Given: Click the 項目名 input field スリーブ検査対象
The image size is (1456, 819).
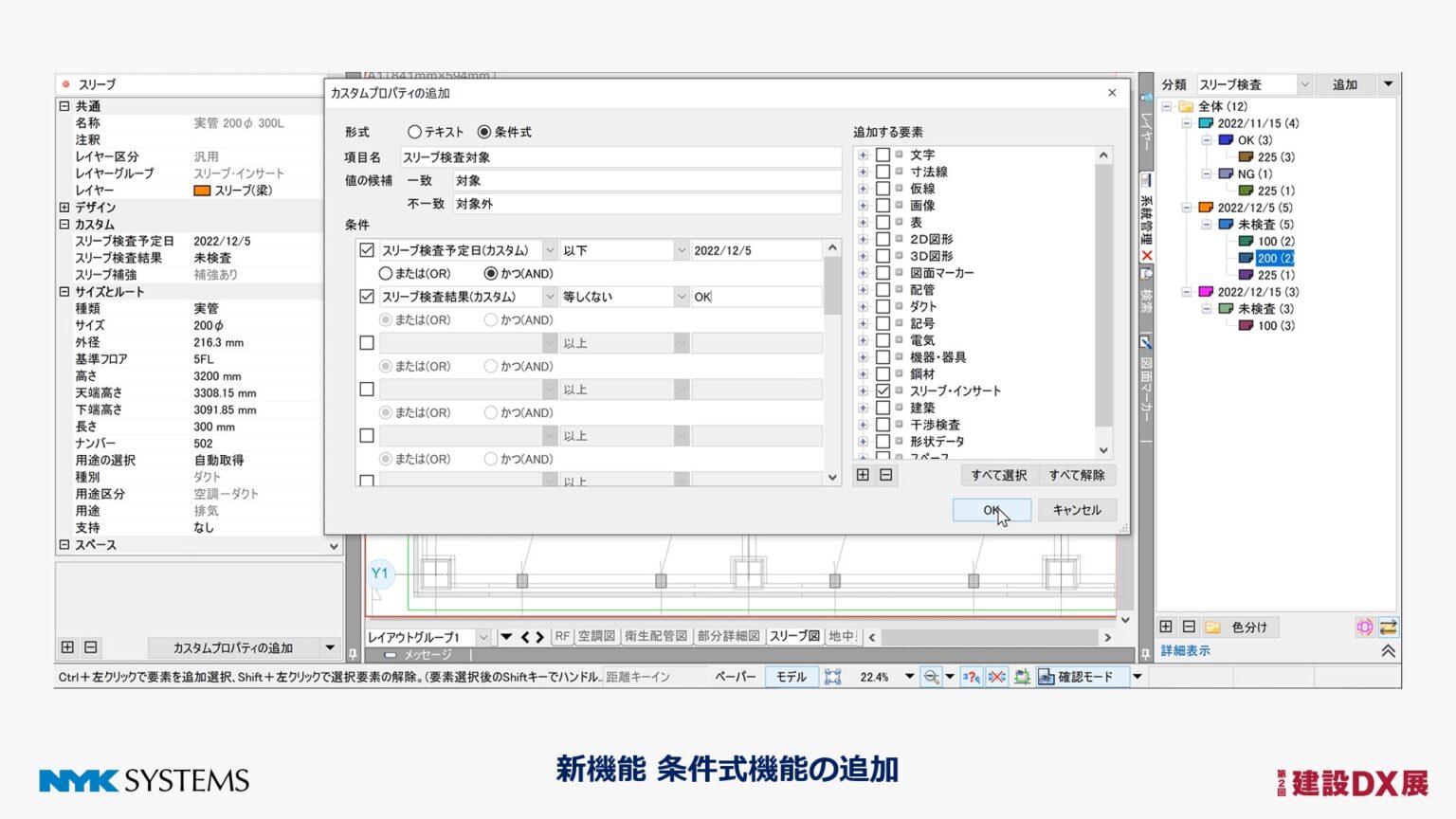Looking at the screenshot, I should [x=620, y=157].
